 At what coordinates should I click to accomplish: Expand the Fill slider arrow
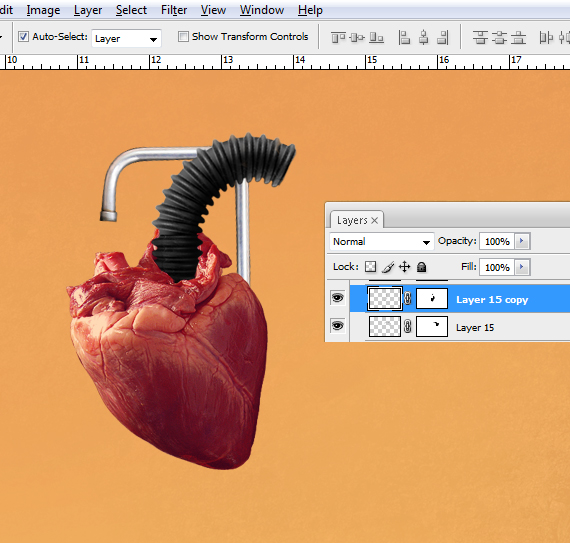(522, 267)
